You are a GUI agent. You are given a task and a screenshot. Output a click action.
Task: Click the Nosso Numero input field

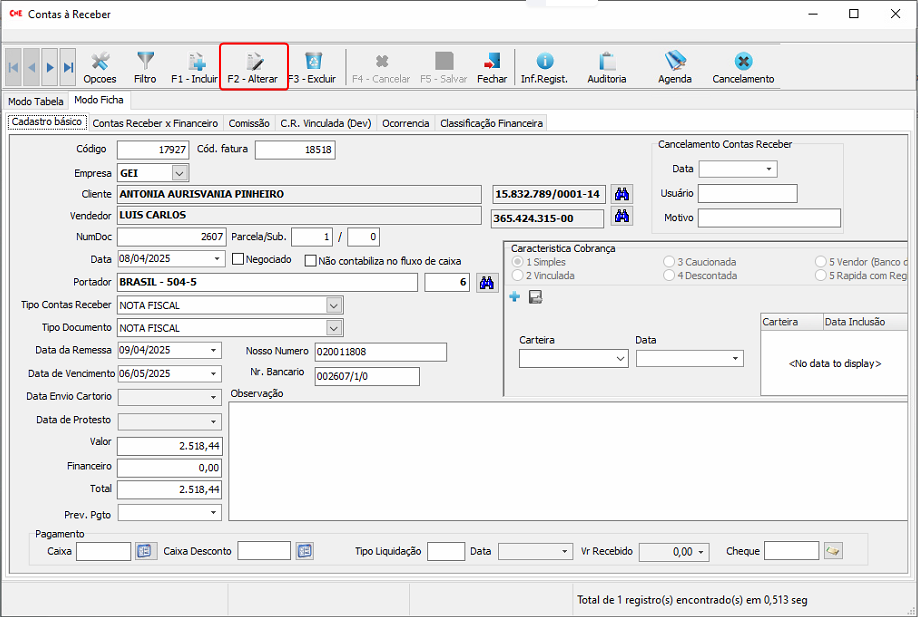379,352
